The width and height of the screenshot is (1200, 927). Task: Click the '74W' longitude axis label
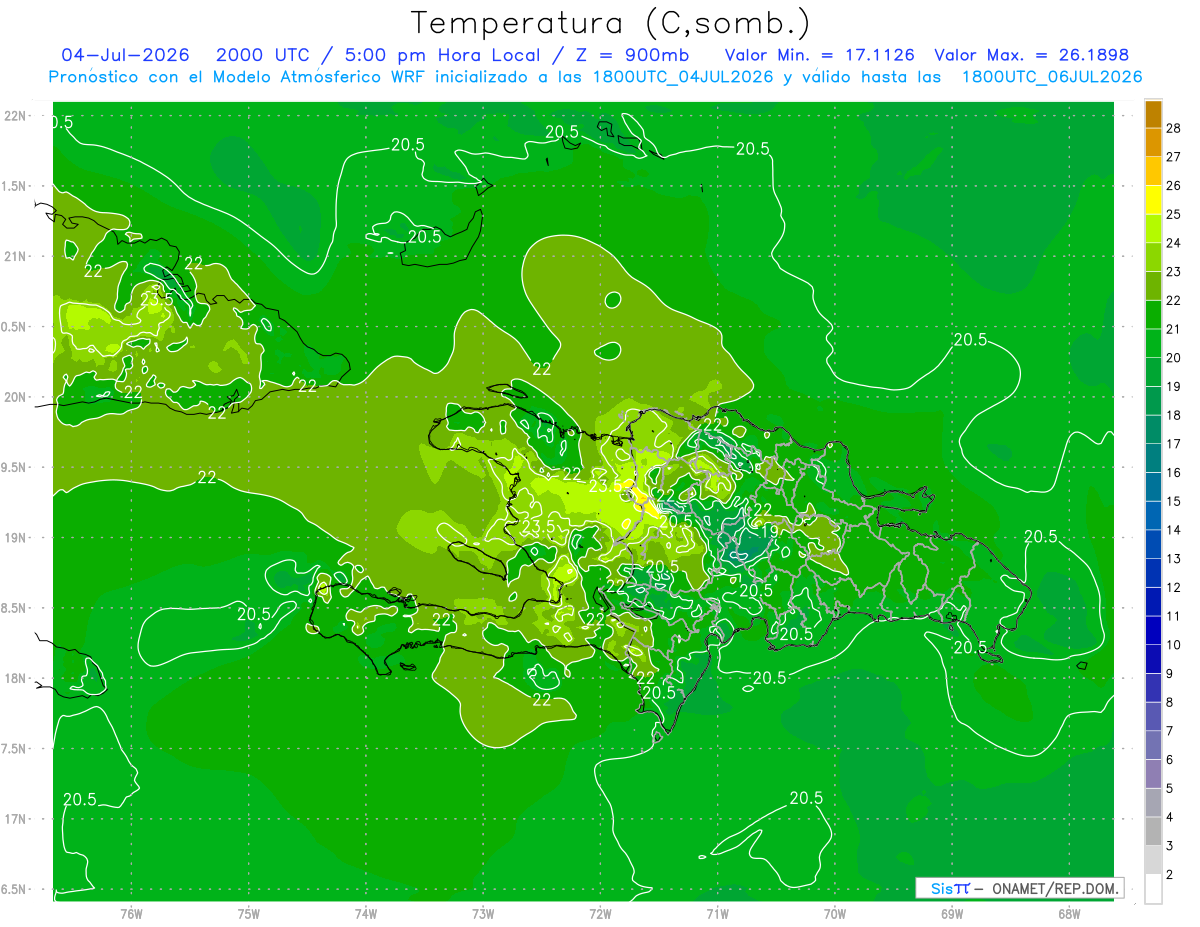[366, 913]
